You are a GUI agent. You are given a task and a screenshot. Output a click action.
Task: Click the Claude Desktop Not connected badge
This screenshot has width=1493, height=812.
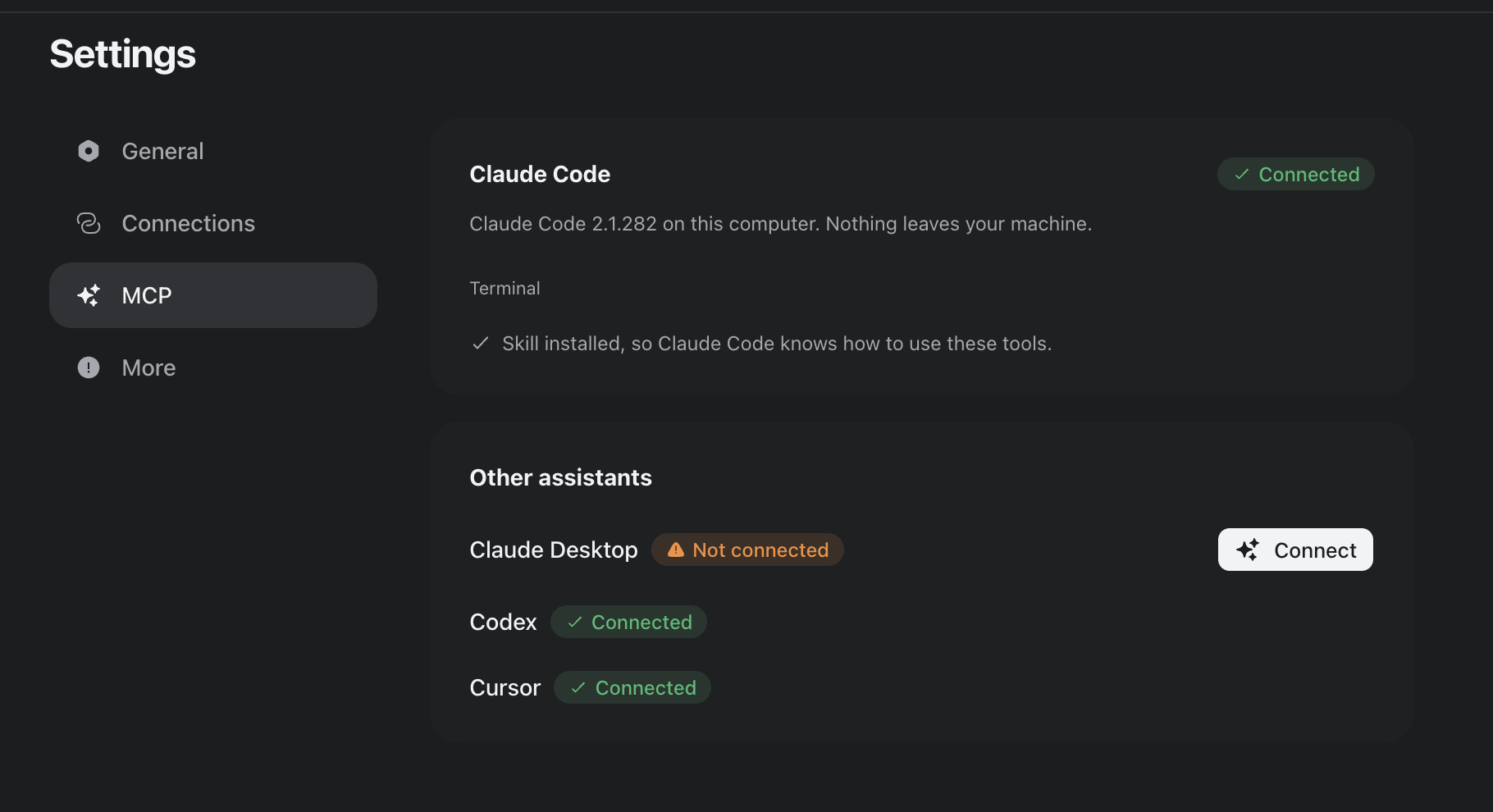point(747,550)
